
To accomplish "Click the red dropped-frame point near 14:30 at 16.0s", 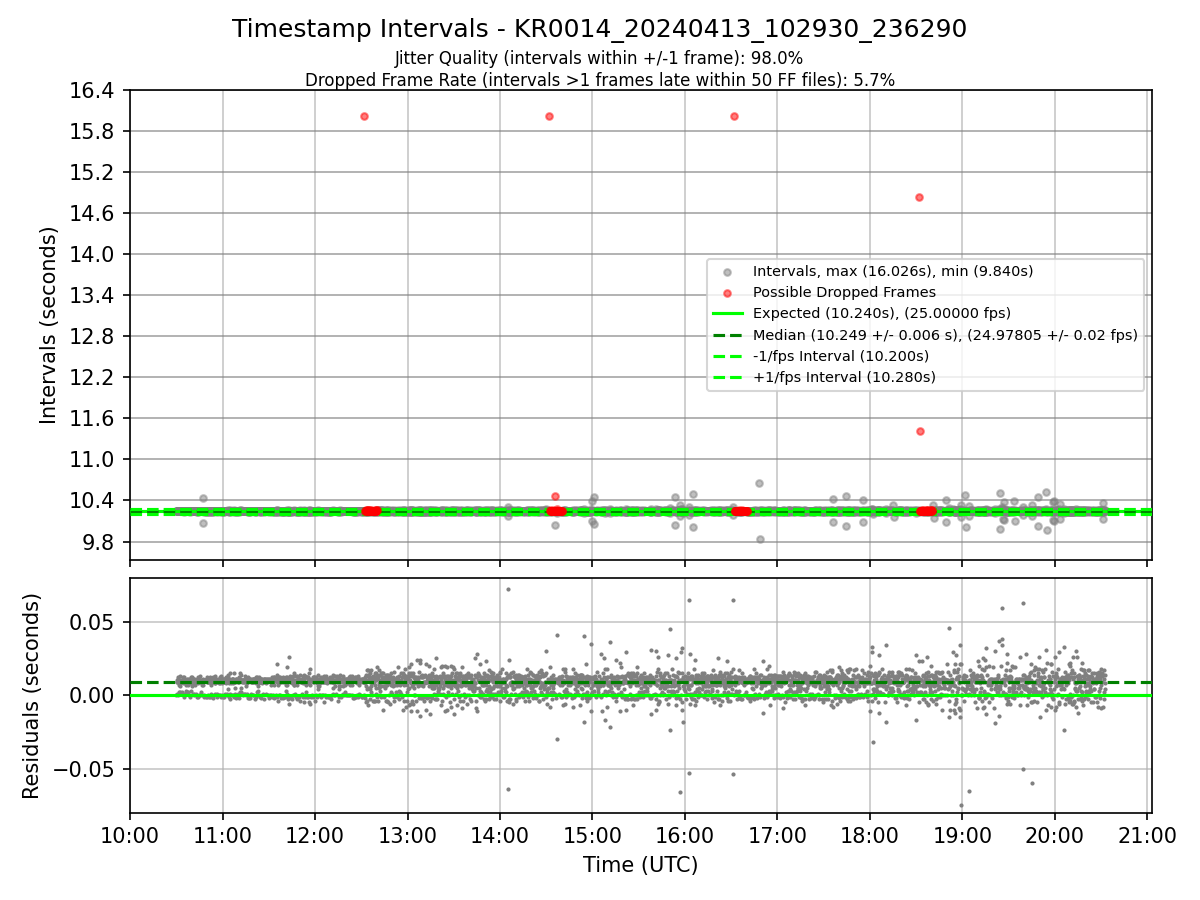I will click(x=549, y=116).
